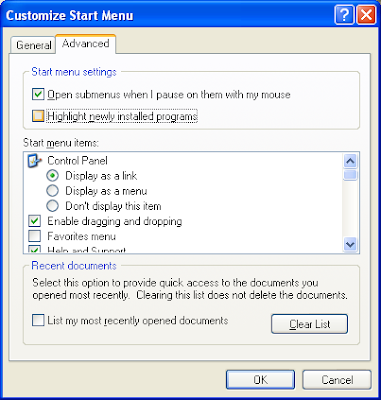Close the Customize Start Menu dialog
Screen dimensions: 381x400
coord(366,15)
